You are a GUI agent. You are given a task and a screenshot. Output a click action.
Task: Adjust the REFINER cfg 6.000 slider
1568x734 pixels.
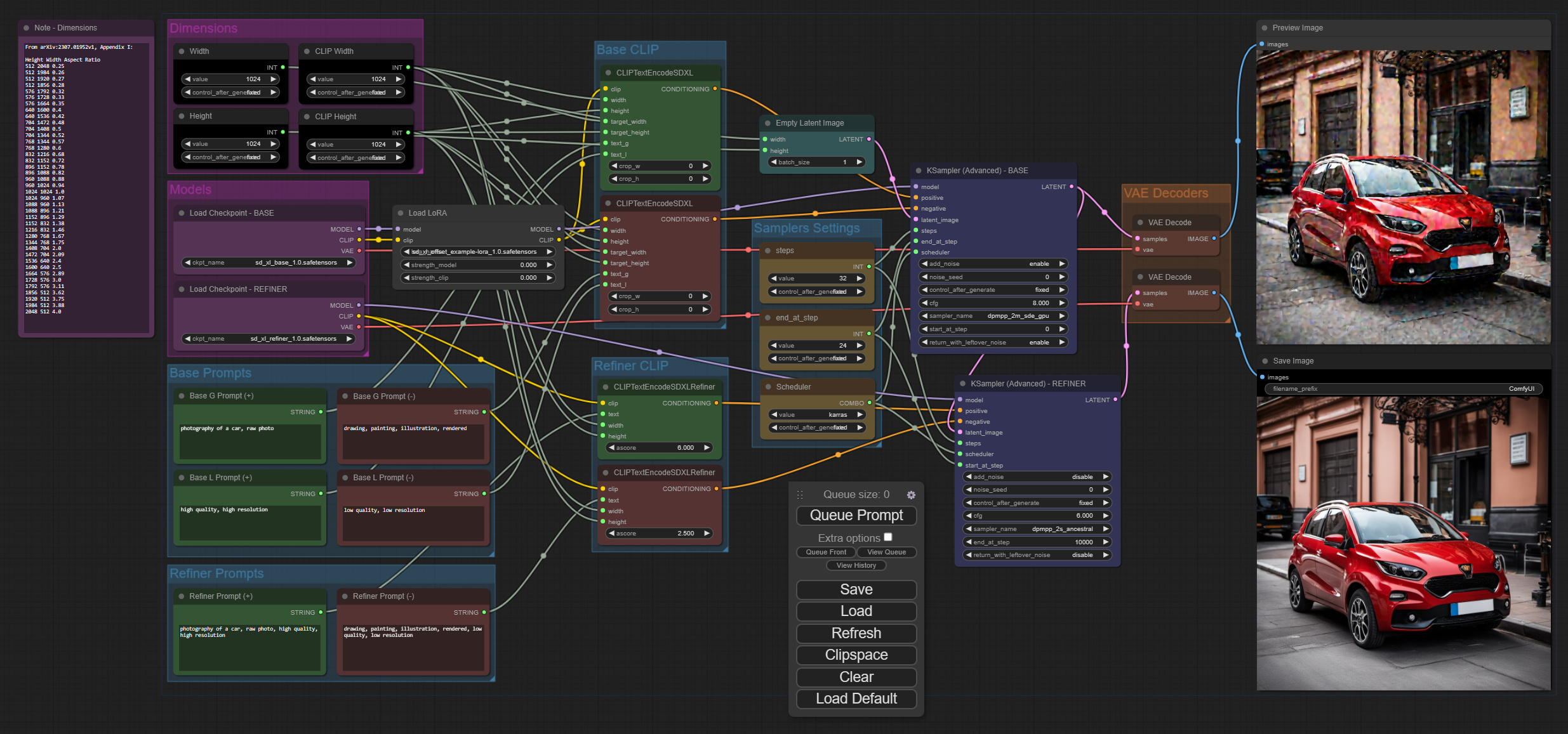coord(1037,516)
